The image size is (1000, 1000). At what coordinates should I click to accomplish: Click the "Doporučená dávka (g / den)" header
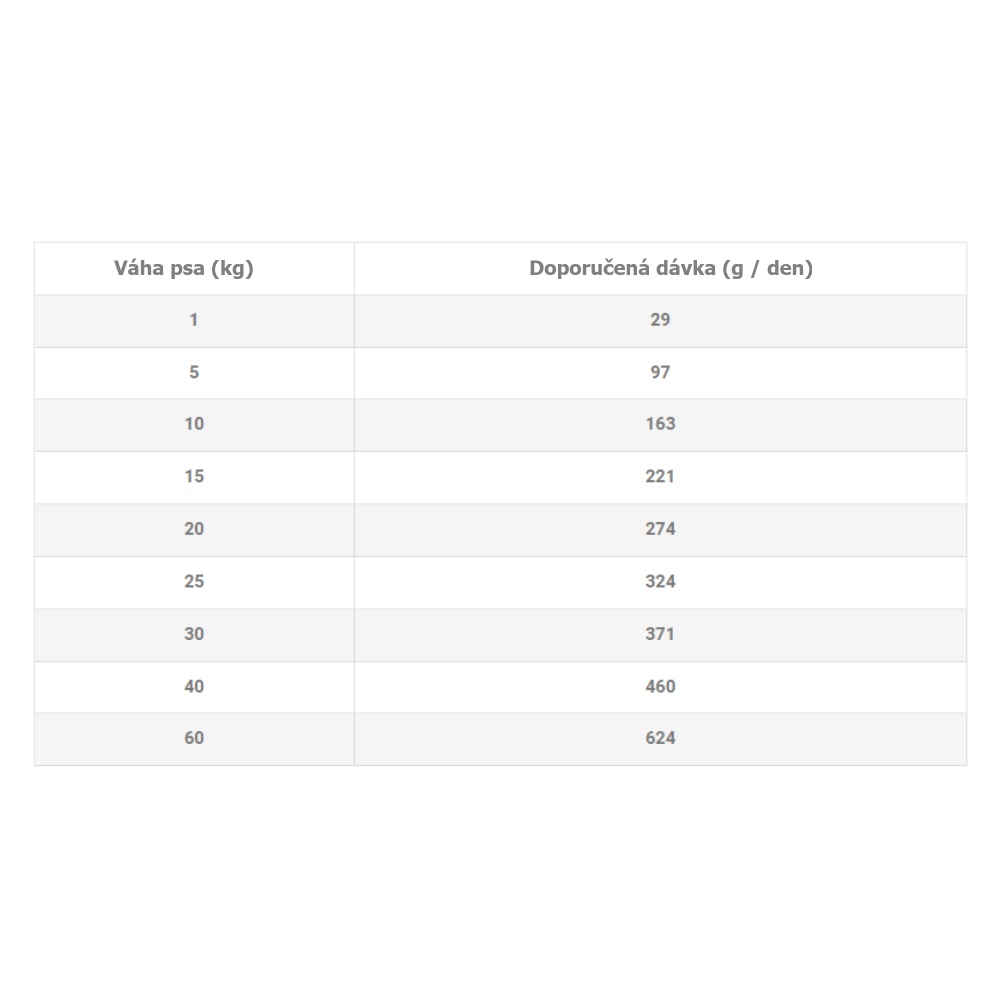point(660,268)
